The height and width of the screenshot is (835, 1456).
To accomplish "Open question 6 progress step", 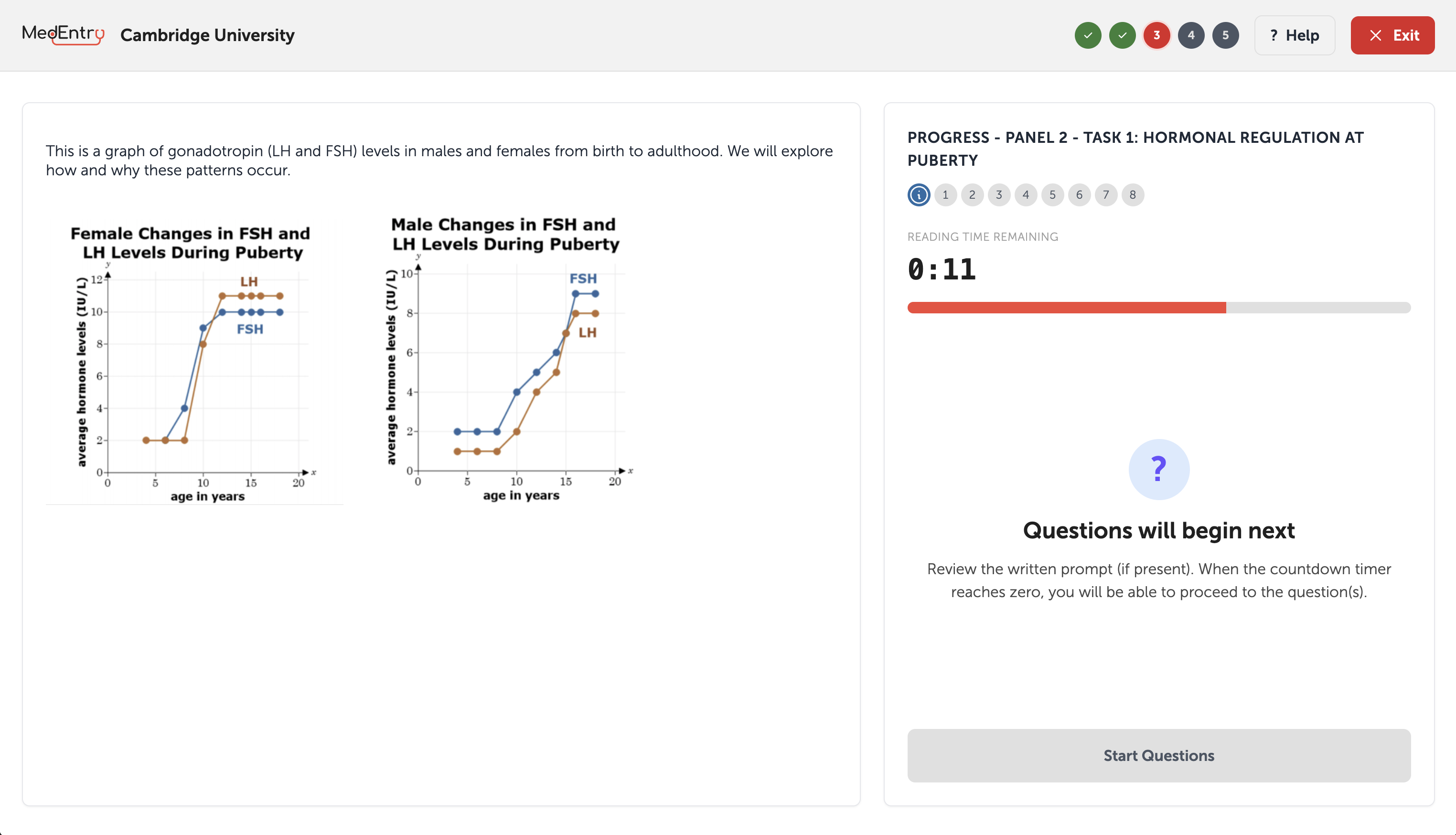I will [x=1079, y=195].
